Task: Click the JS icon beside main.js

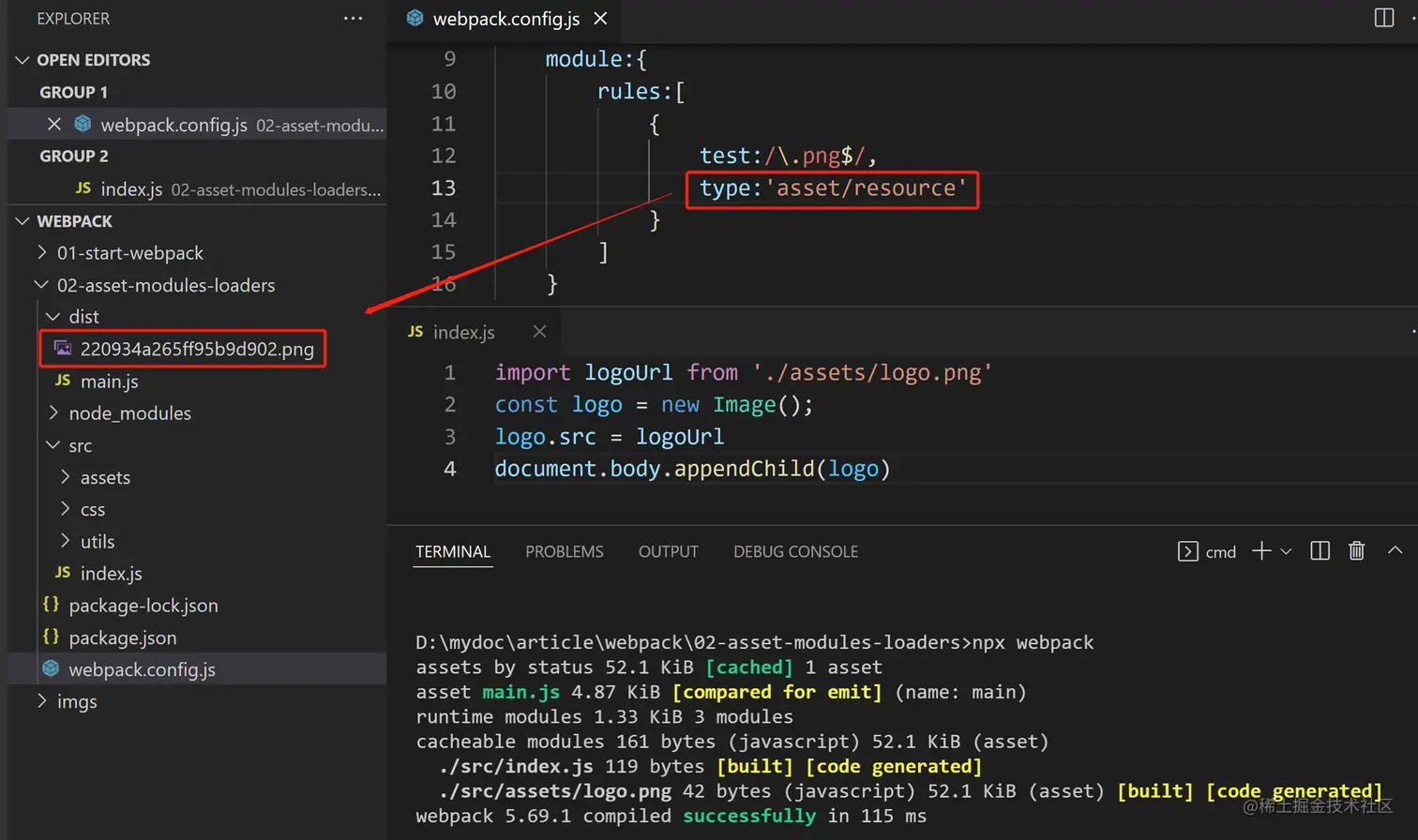Action: click(x=63, y=380)
